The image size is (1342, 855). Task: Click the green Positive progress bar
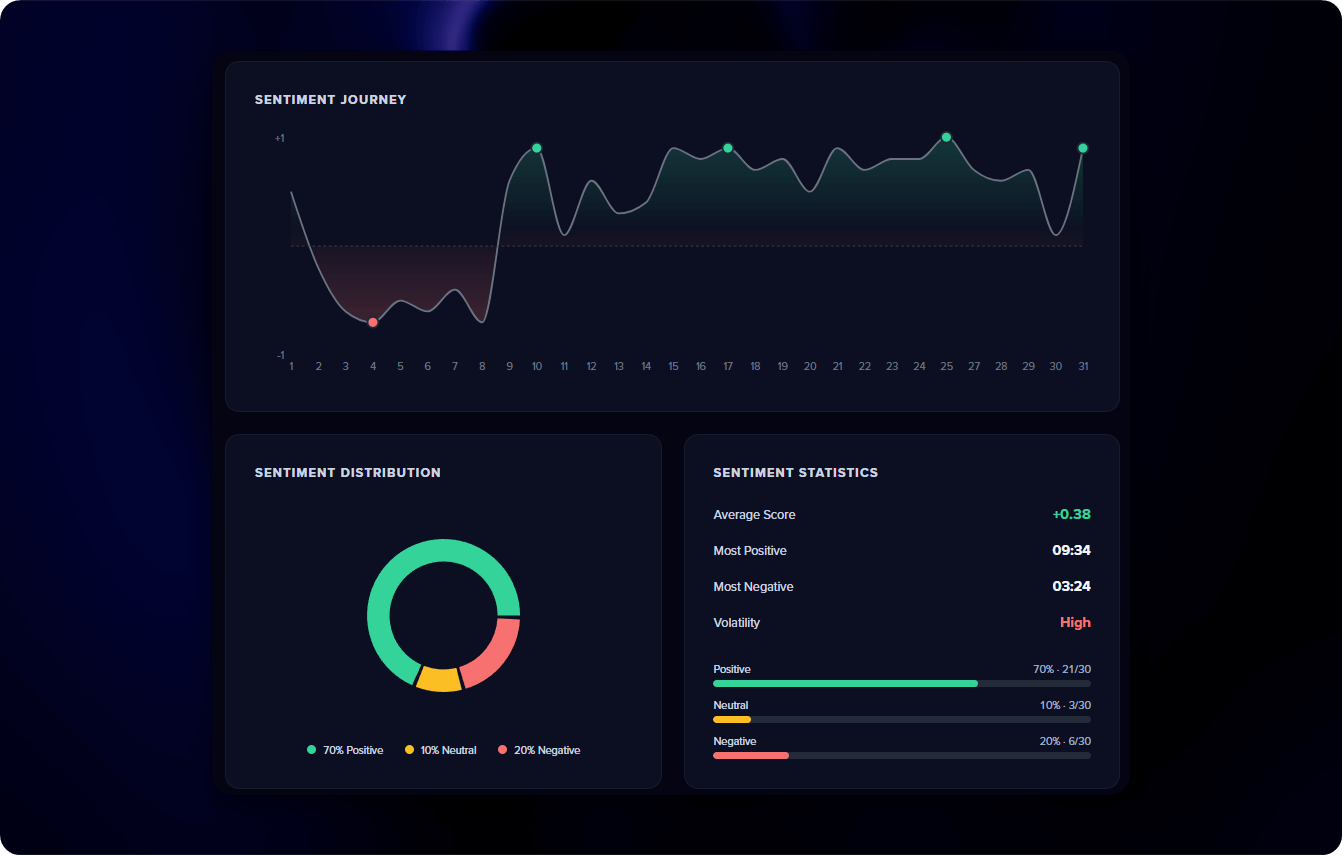tap(845, 683)
